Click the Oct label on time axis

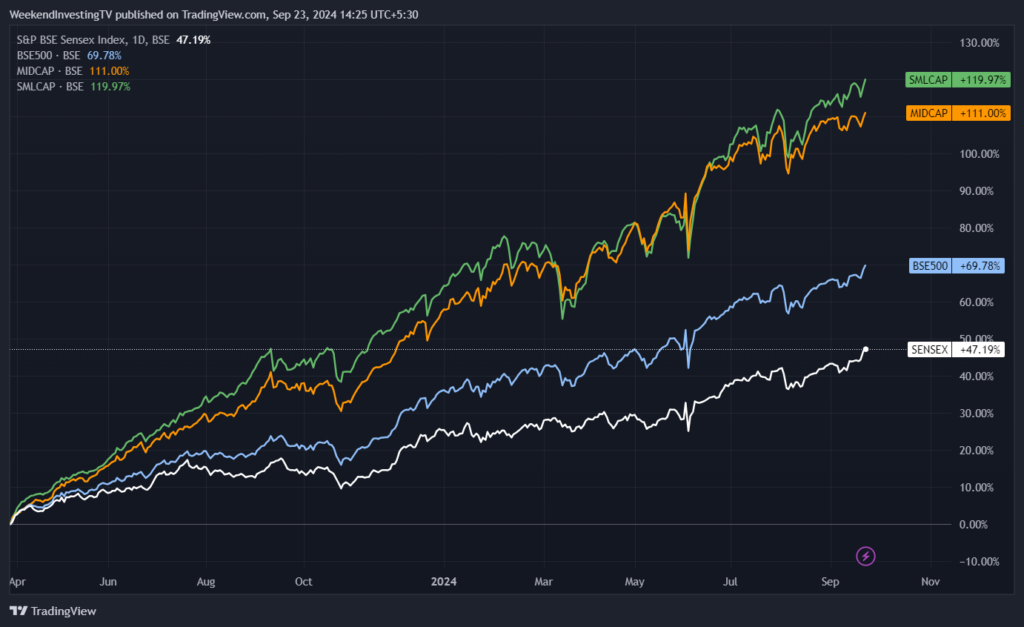tap(304, 581)
